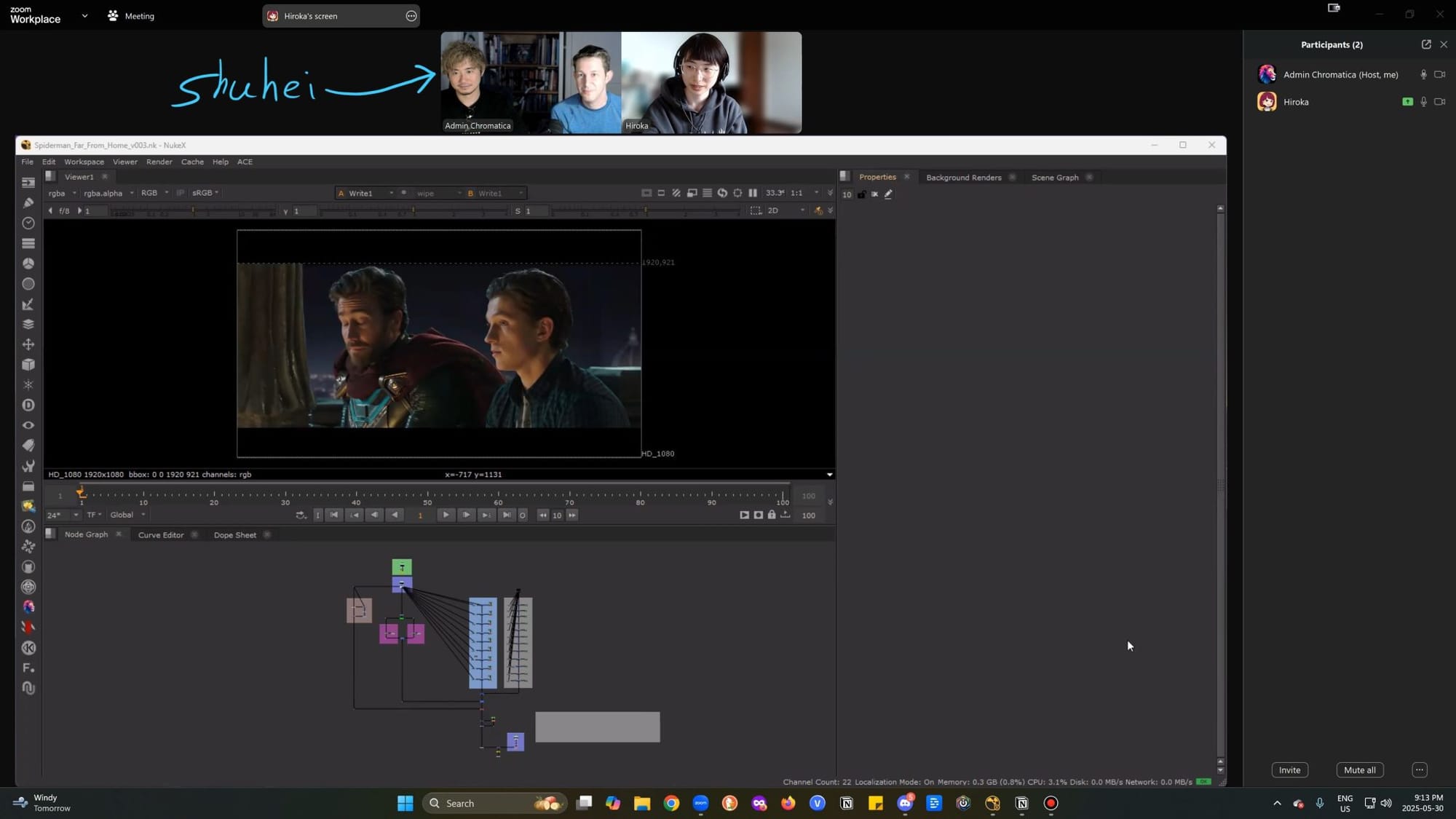Open the wipe composite mode dropdown
1456x819 pixels.
point(439,193)
